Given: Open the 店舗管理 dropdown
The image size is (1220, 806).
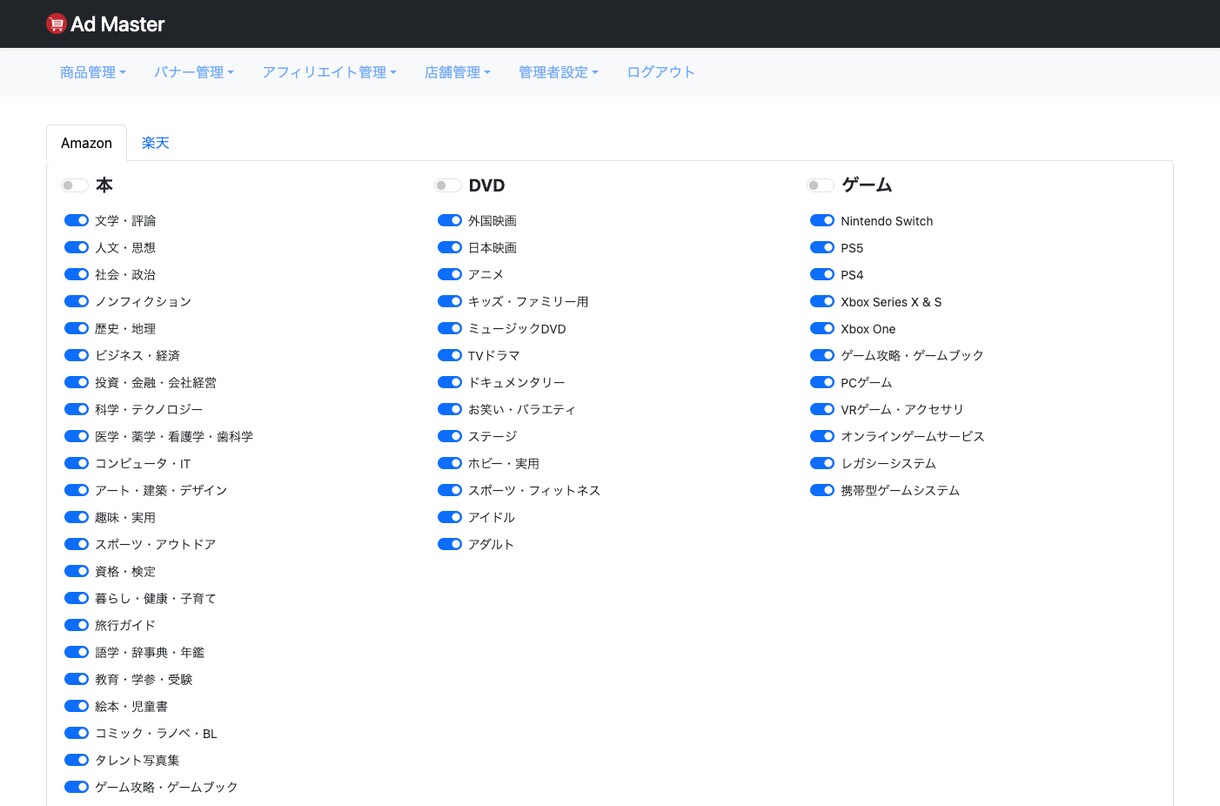Looking at the screenshot, I should 457,72.
